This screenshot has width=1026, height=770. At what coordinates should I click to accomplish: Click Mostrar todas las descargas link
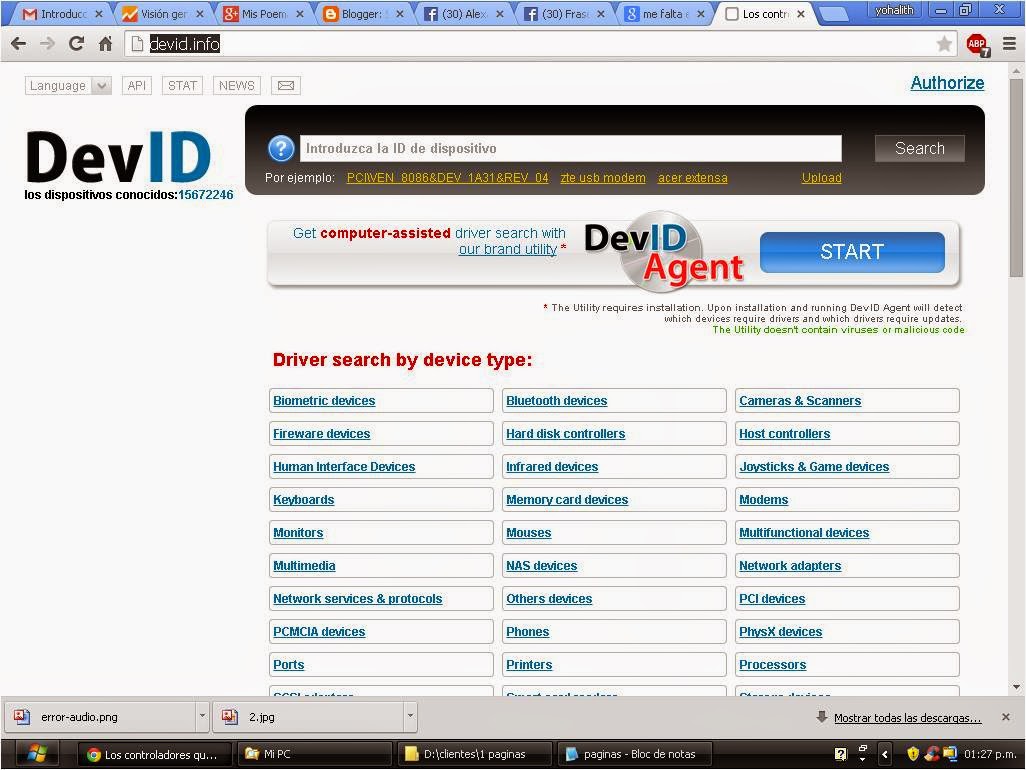point(907,718)
